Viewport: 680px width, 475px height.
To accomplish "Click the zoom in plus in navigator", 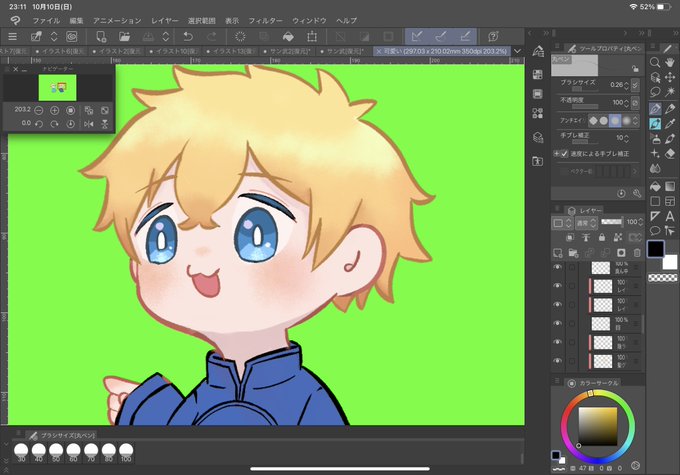I will 54,110.
